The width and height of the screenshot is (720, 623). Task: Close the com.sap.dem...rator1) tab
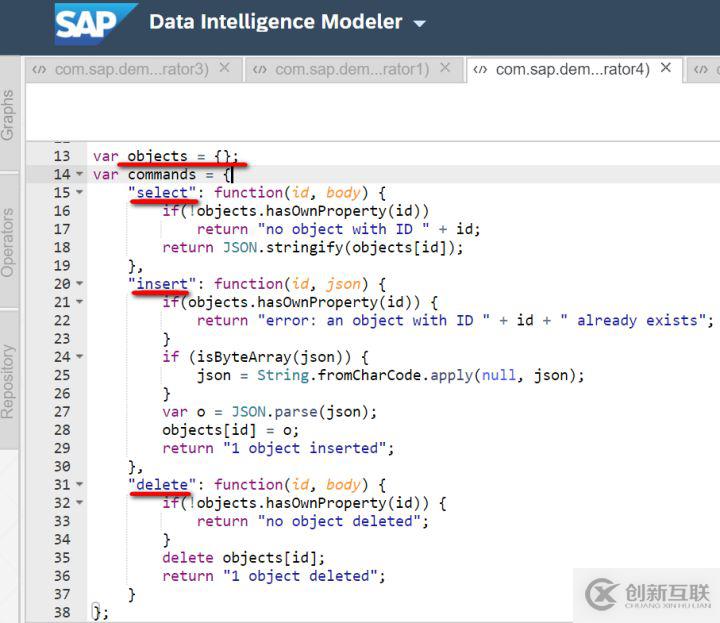click(x=445, y=68)
